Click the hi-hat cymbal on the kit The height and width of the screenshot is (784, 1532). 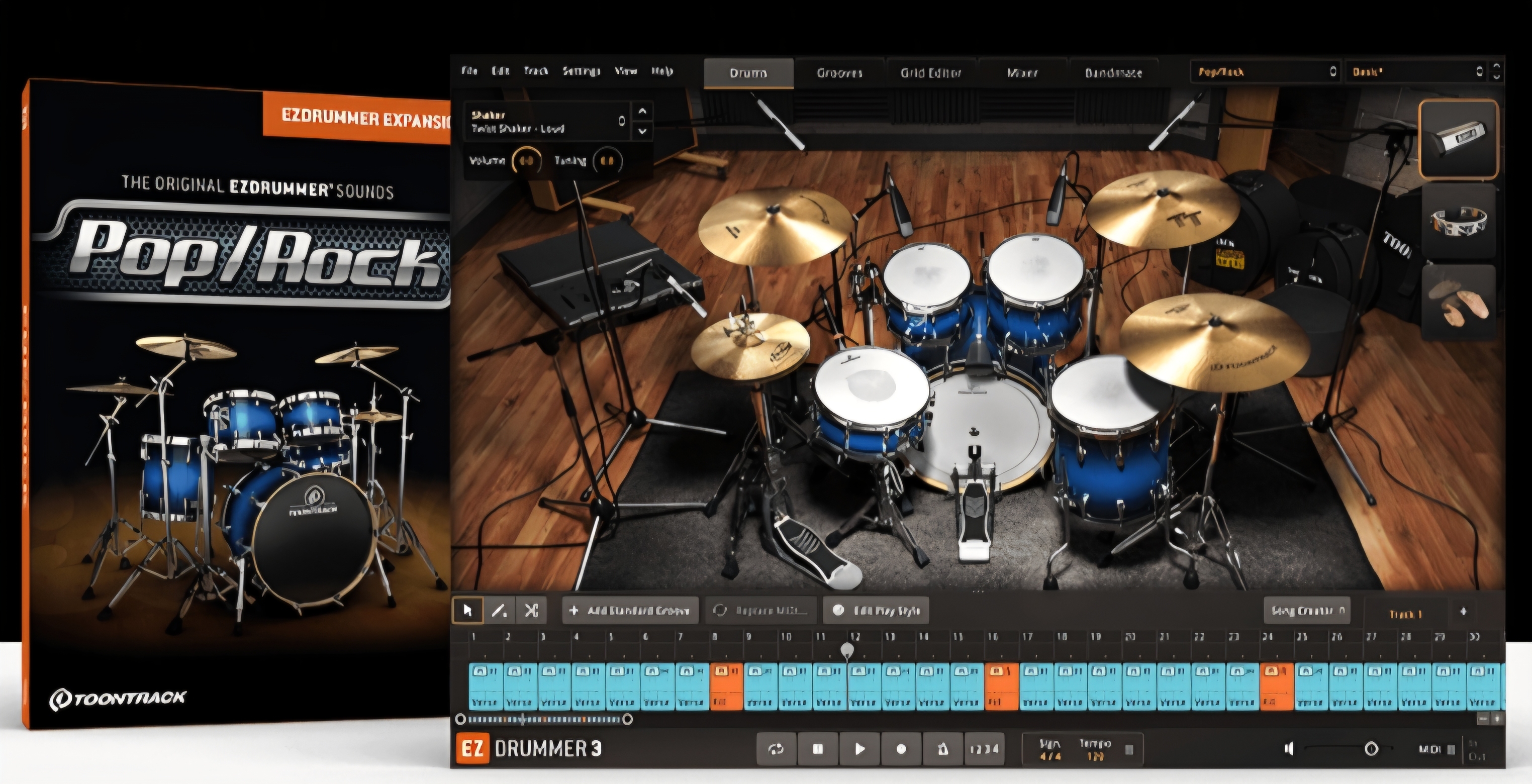[x=750, y=347]
